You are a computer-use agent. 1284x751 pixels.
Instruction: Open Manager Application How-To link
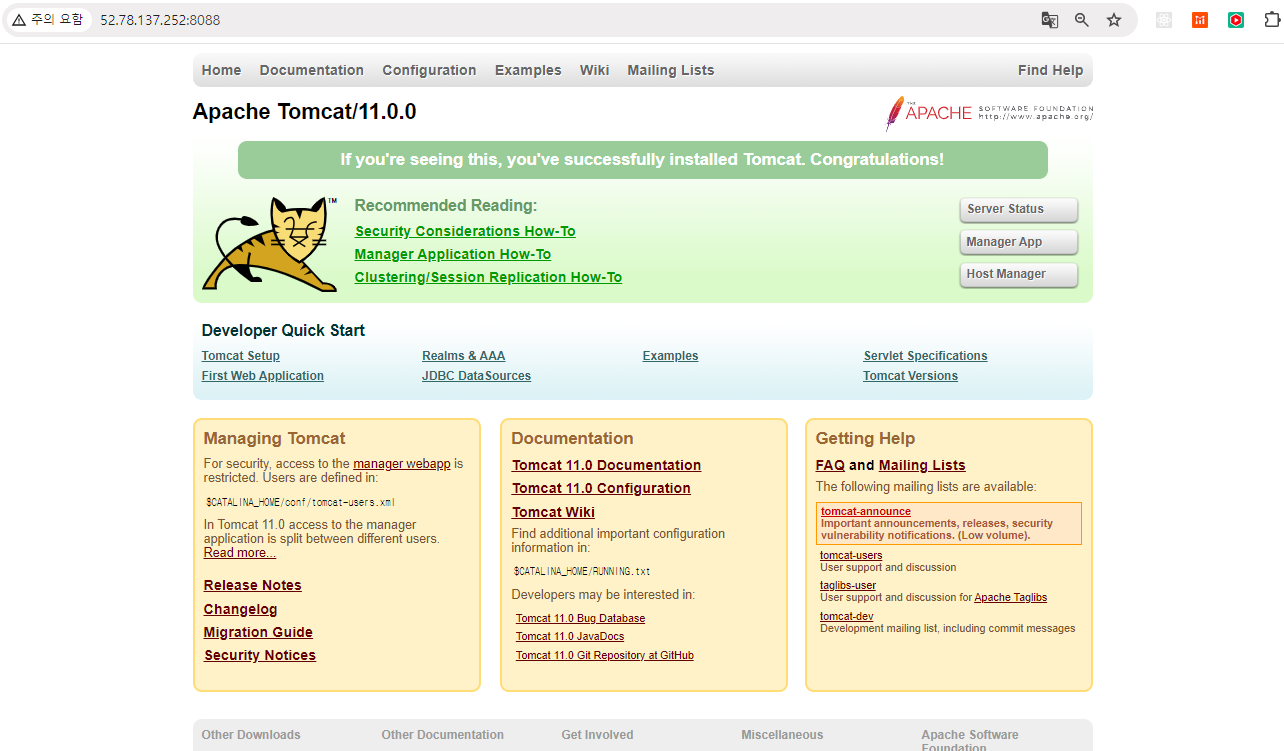point(453,254)
